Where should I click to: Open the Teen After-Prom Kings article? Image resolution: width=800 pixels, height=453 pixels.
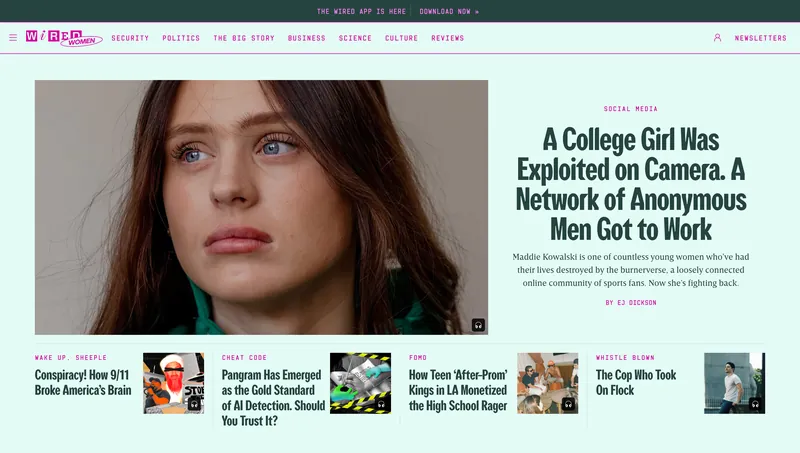tap(458, 390)
